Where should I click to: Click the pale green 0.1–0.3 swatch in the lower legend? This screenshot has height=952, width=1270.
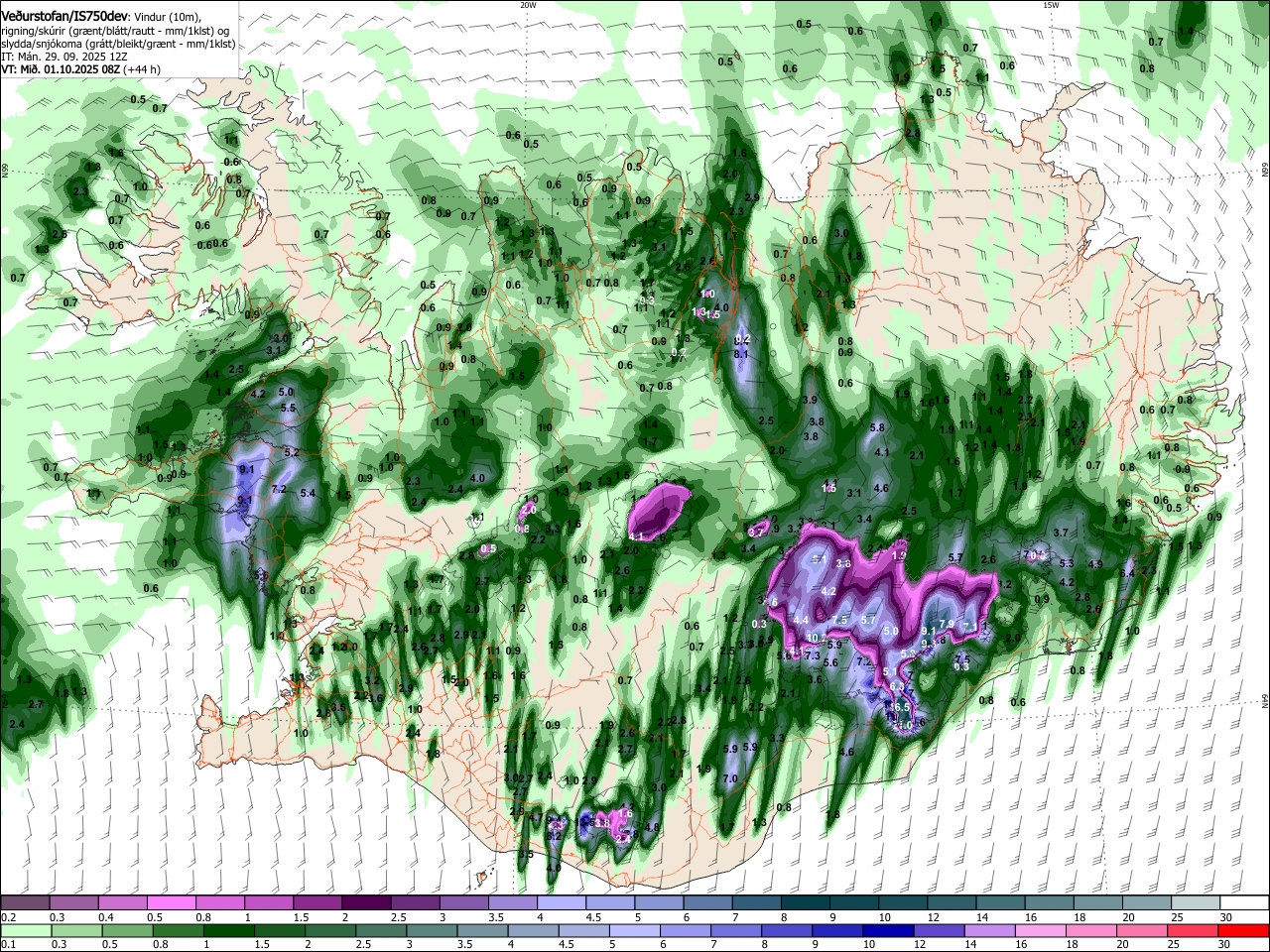click(25, 930)
